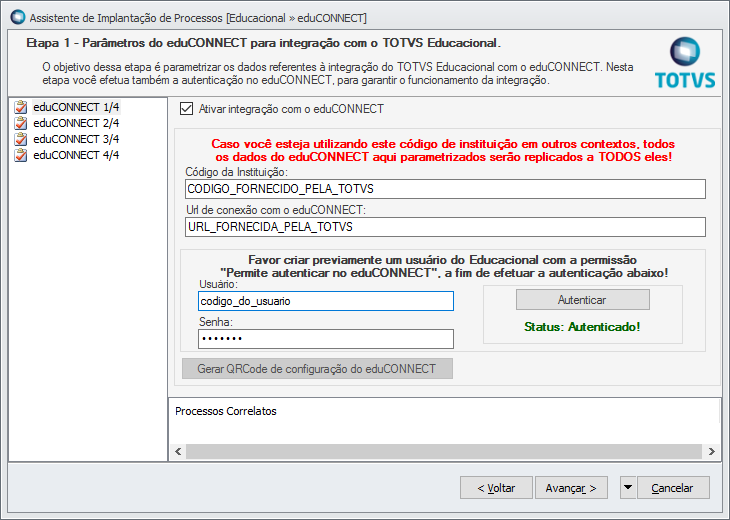Open the dropdown arrow next to Cancelar
Viewport: 730px width, 520px height.
tap(628, 488)
